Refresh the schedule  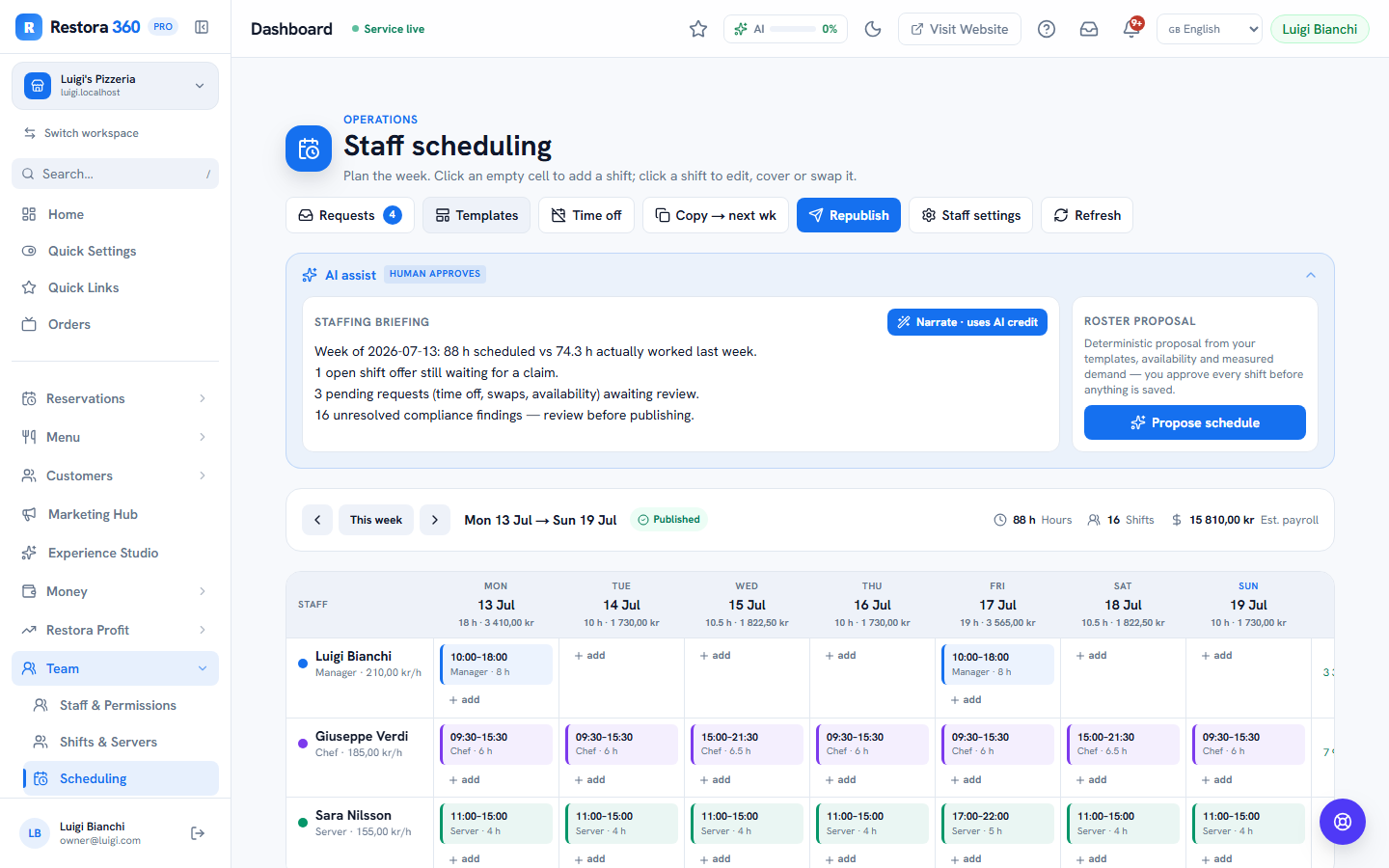pyautogui.click(x=1087, y=215)
